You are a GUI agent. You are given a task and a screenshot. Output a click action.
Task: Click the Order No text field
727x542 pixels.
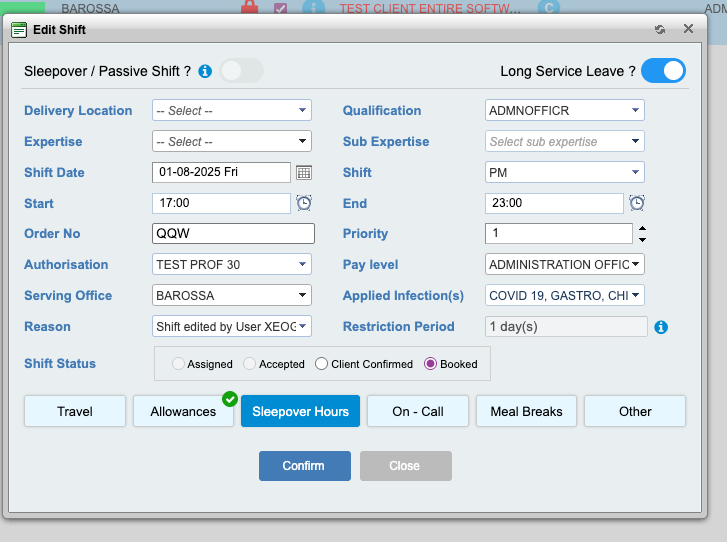(233, 234)
